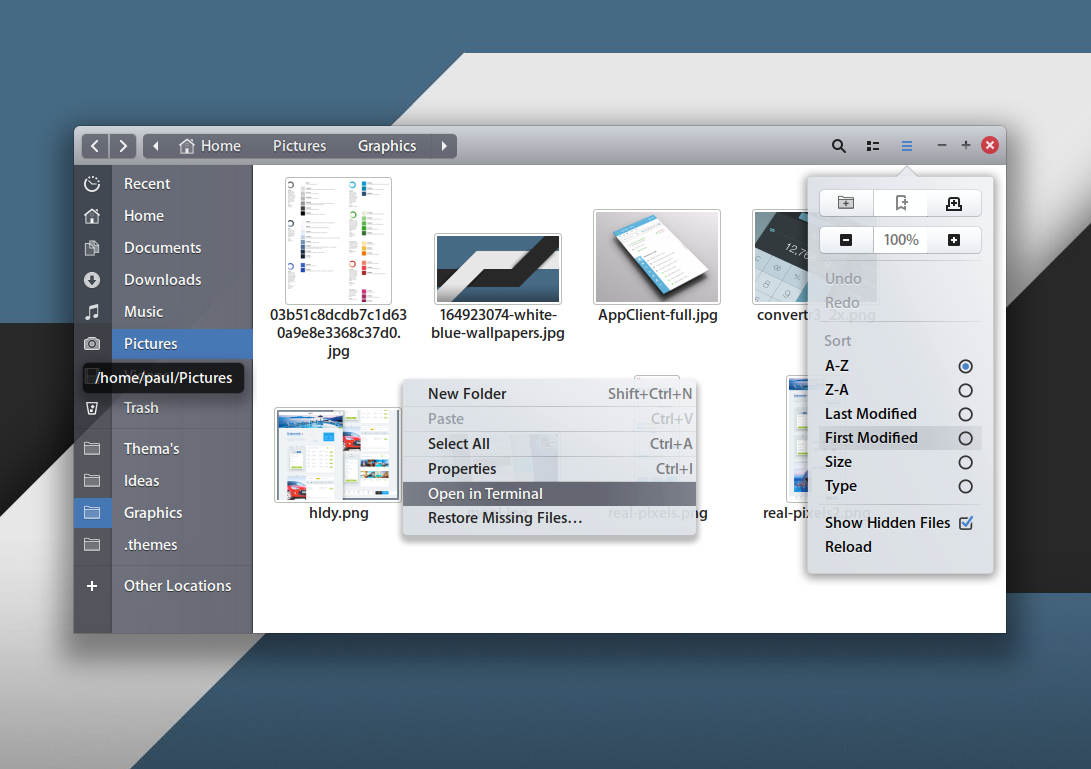Click the Graphics folder icon in sidebar
1091x769 pixels.
point(92,513)
